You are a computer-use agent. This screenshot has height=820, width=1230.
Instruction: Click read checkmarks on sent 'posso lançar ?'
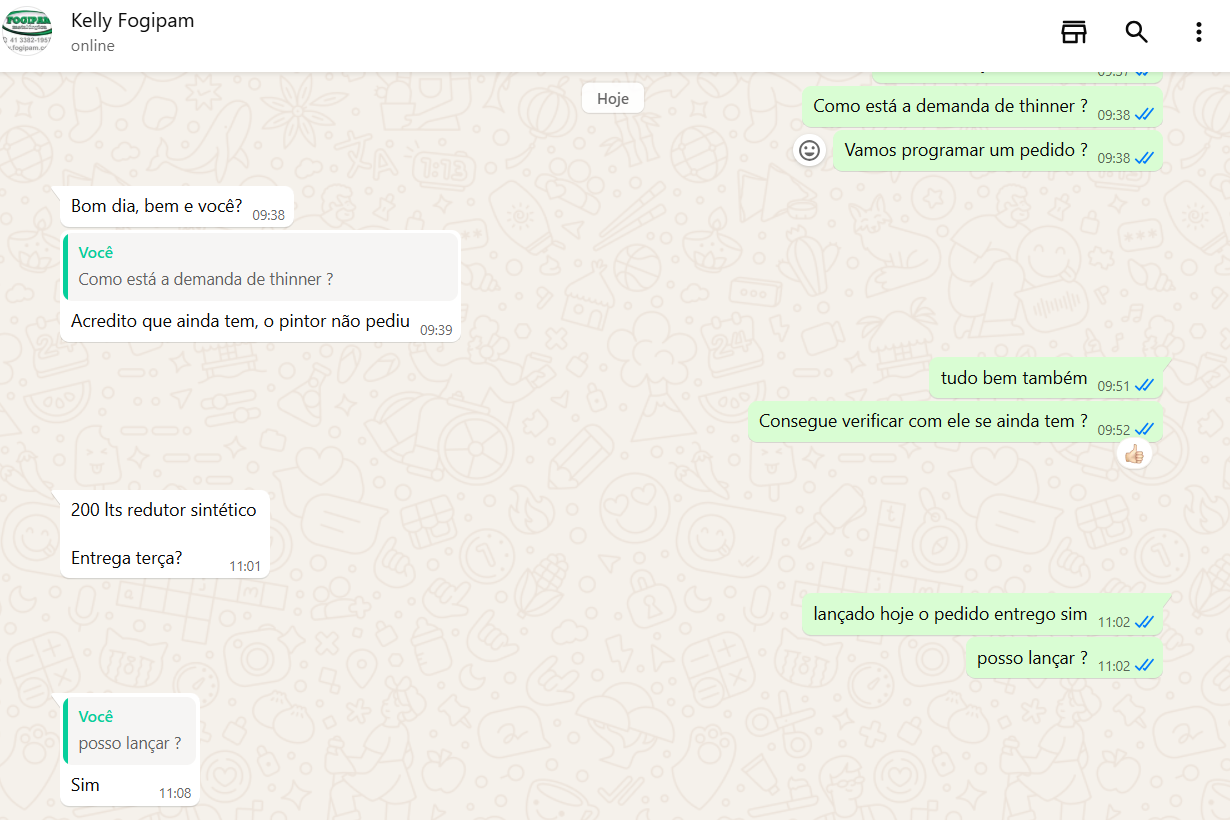pyautogui.click(x=1144, y=666)
